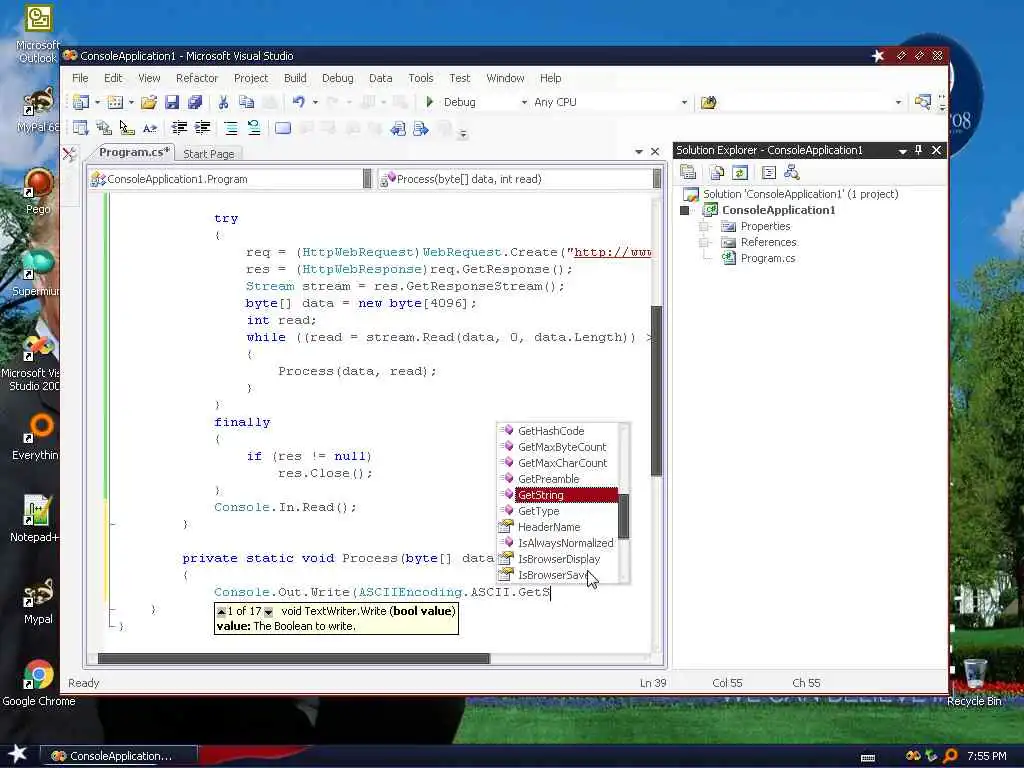Open the Any CPU platform dropdown

pyautogui.click(x=684, y=103)
